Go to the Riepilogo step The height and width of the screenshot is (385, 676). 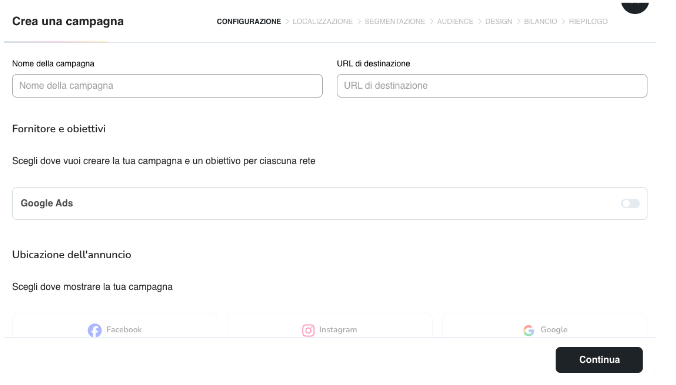[x=588, y=22]
